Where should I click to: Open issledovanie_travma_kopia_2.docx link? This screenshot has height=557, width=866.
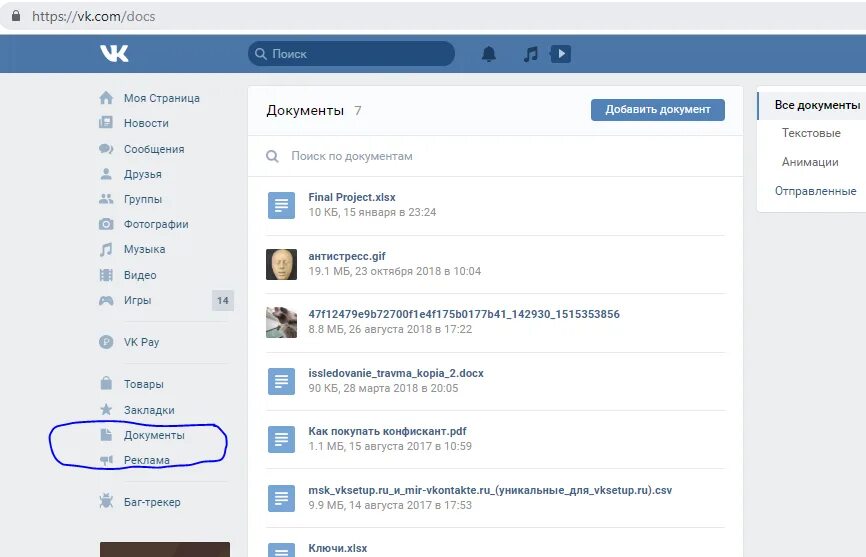[x=396, y=373]
